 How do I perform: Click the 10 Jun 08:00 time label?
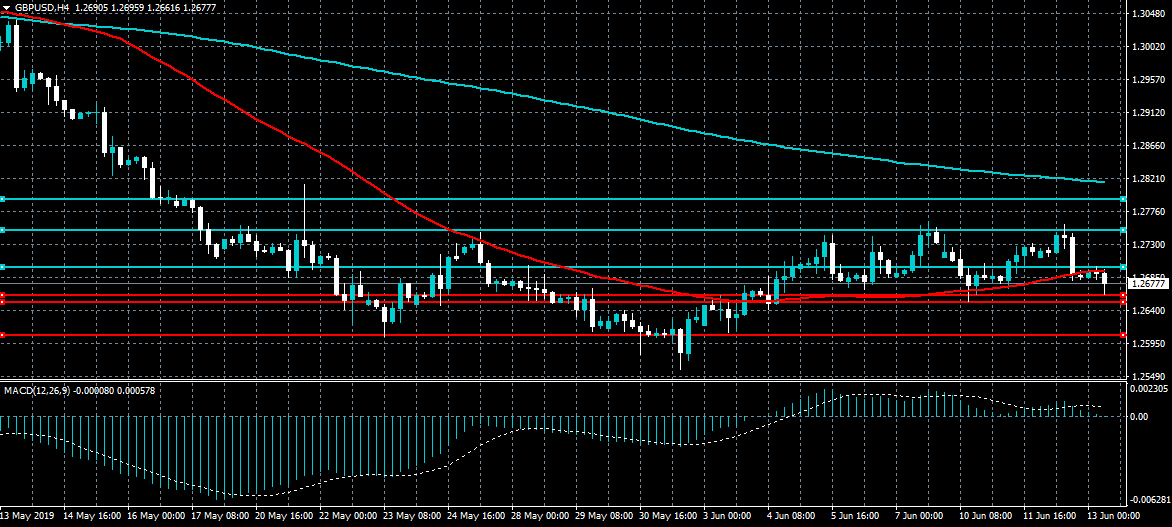(986, 516)
